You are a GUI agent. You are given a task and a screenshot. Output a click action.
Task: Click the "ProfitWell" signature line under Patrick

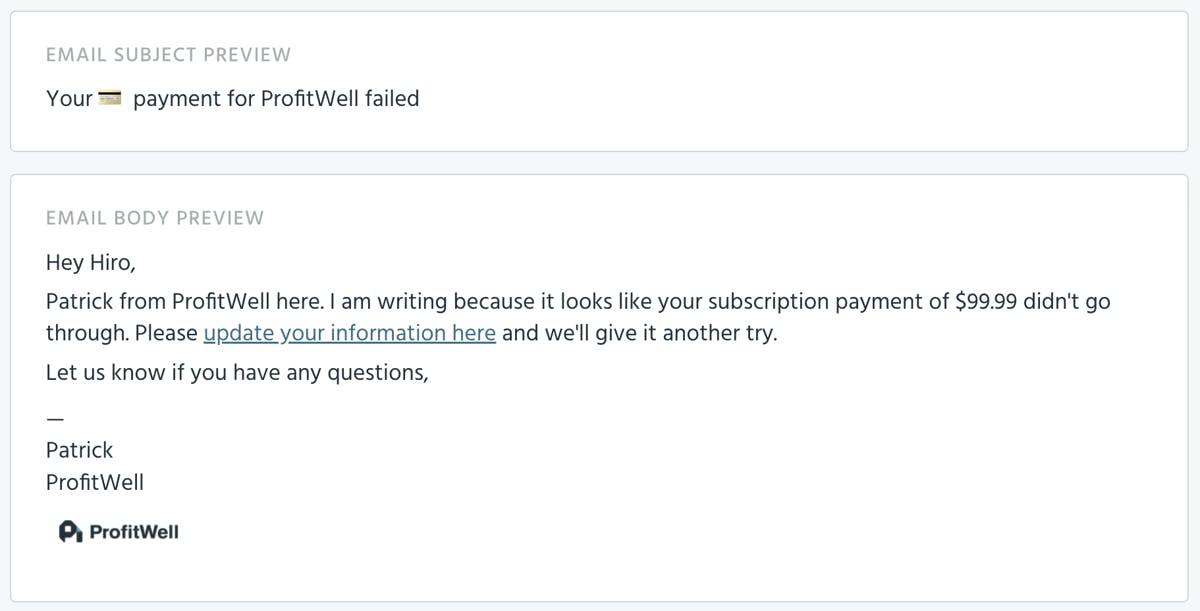click(x=95, y=482)
